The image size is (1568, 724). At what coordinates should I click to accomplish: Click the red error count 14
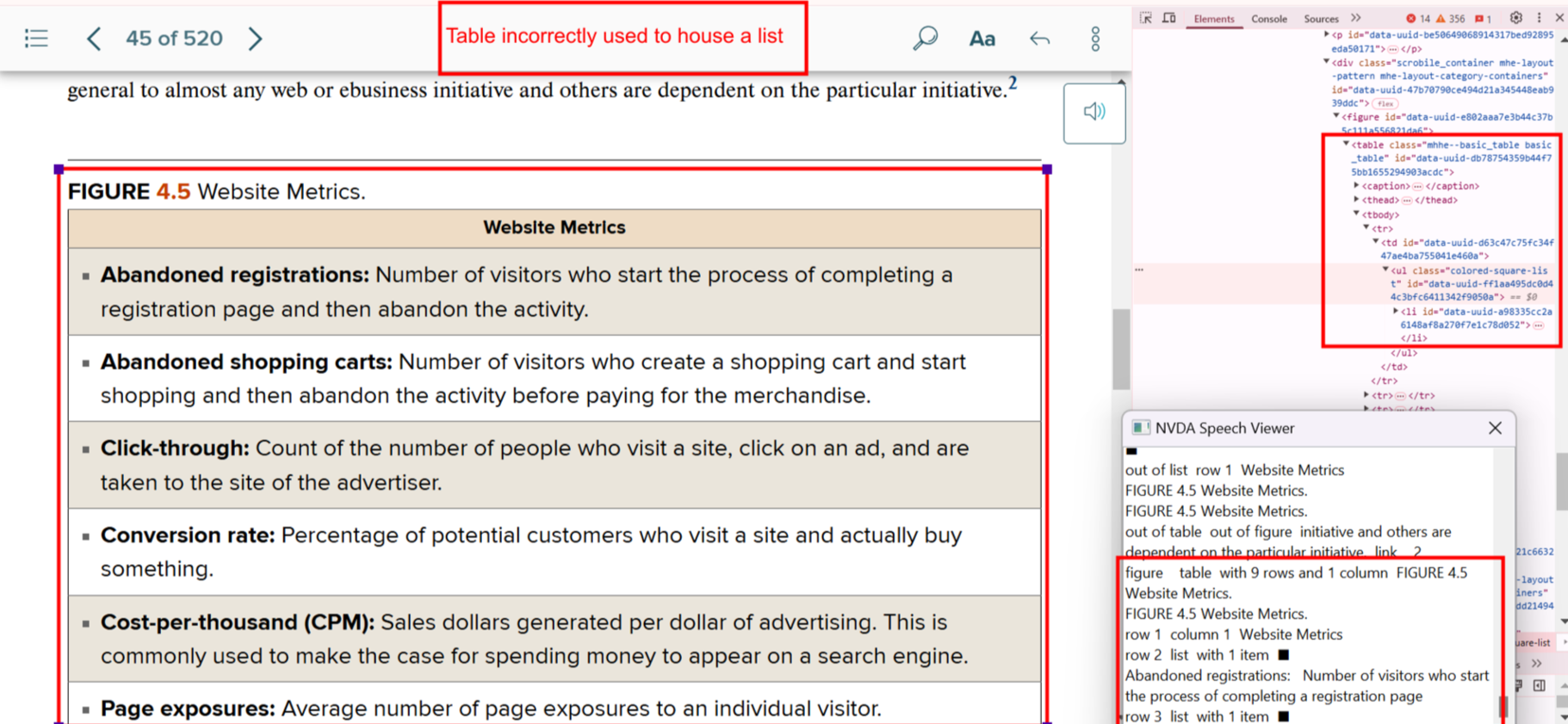pyautogui.click(x=1418, y=18)
